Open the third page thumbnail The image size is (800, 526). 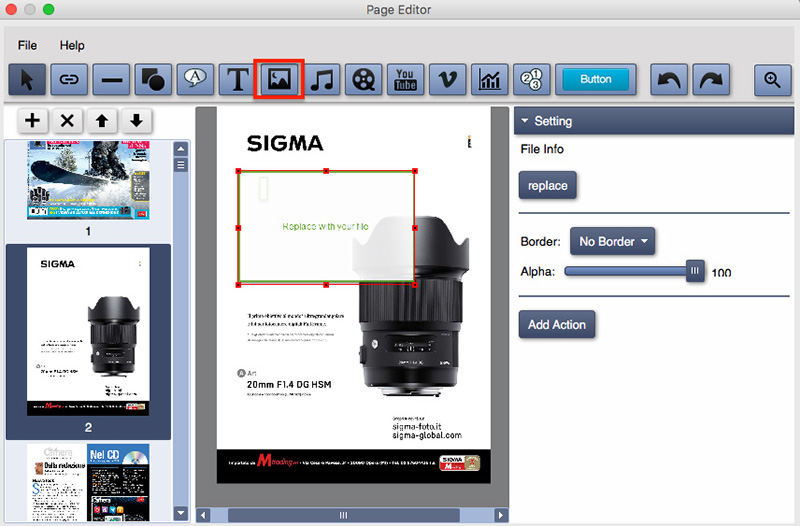[88, 482]
